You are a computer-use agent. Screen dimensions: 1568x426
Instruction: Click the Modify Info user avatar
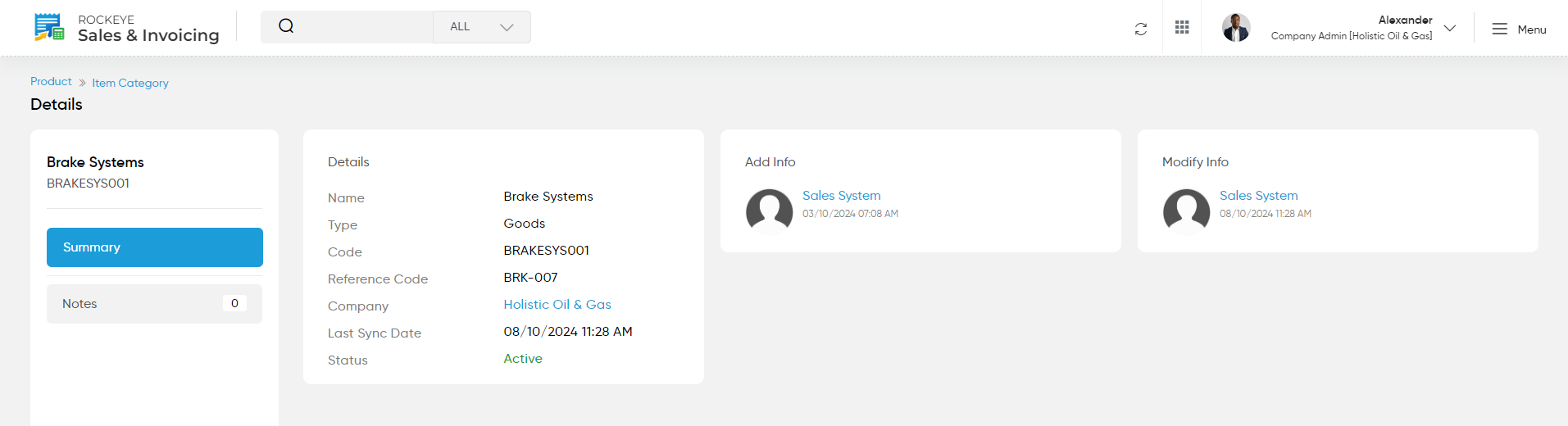(1186, 212)
